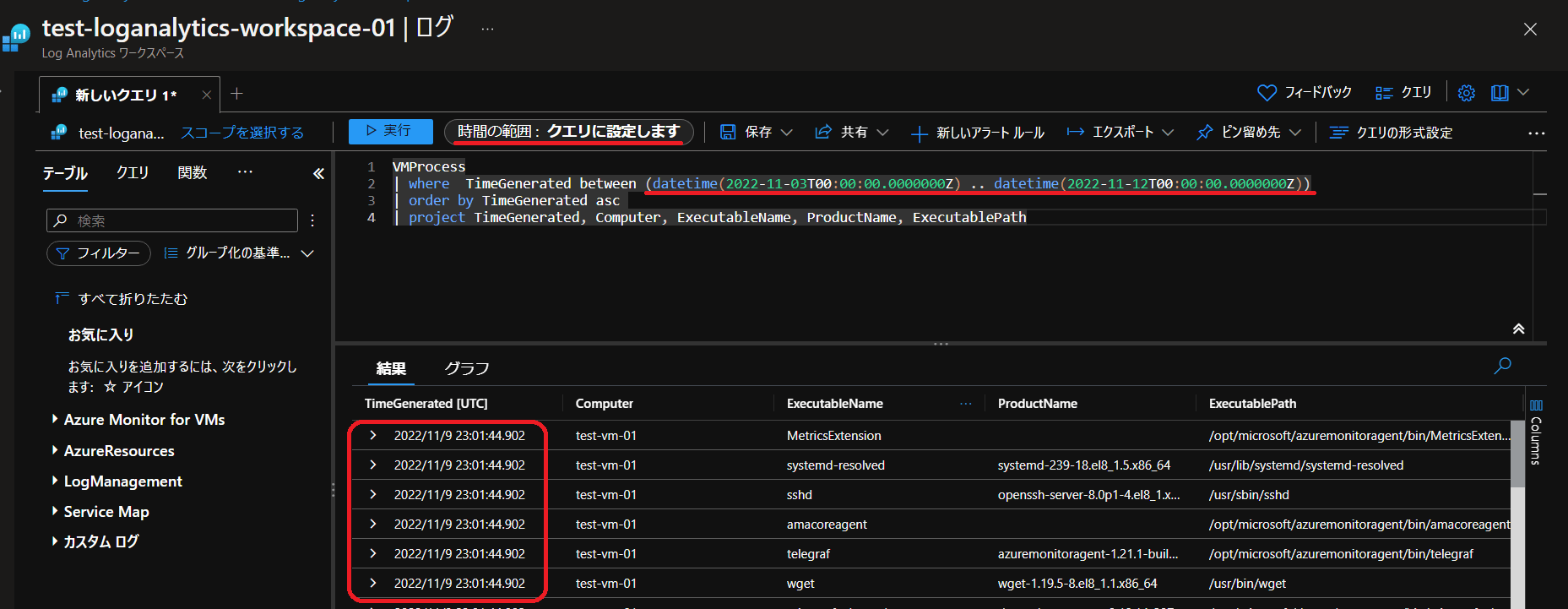Sort by Computer column header
This screenshot has height=609, width=1568.
click(x=605, y=404)
